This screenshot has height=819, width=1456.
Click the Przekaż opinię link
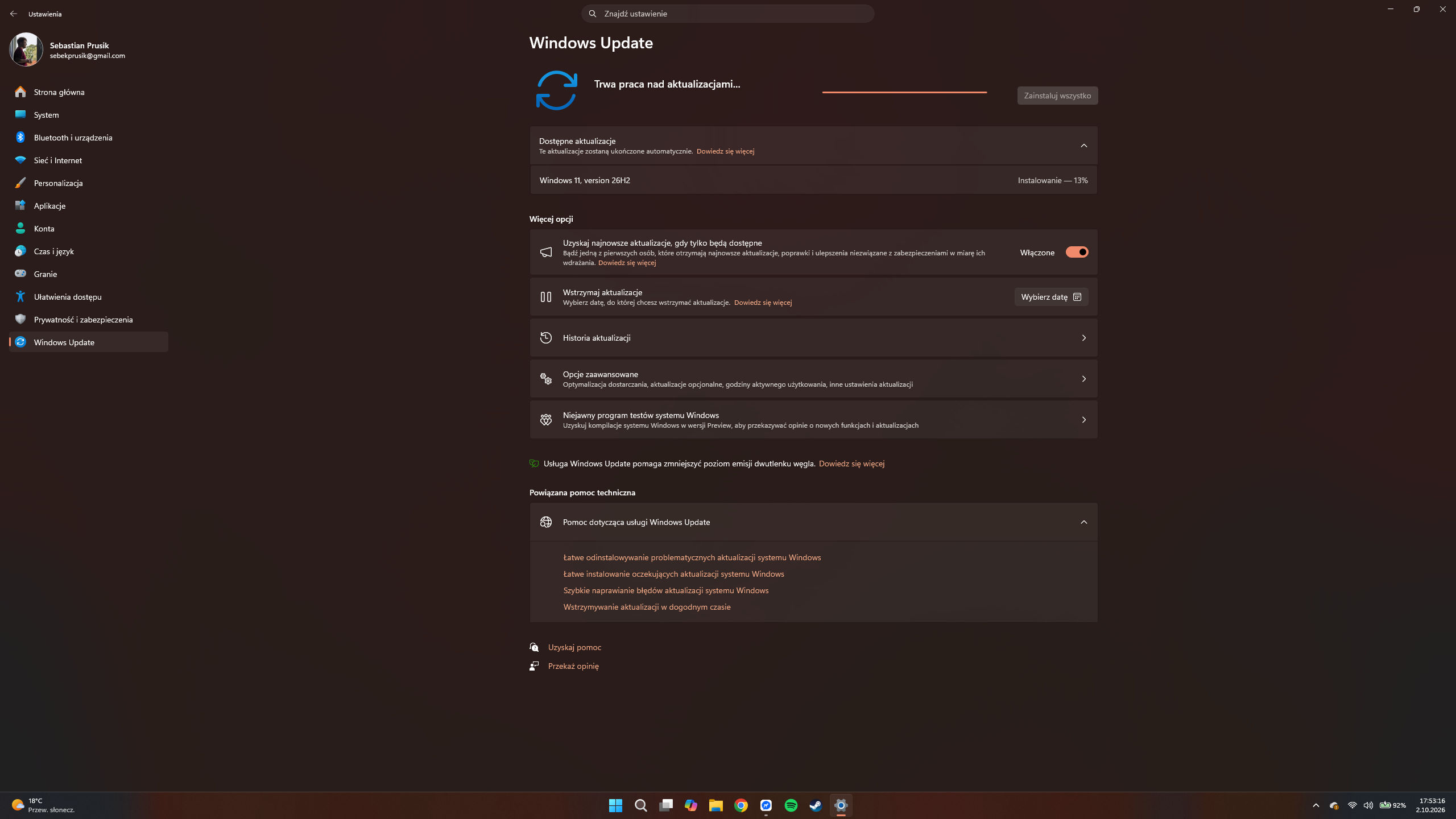click(573, 666)
